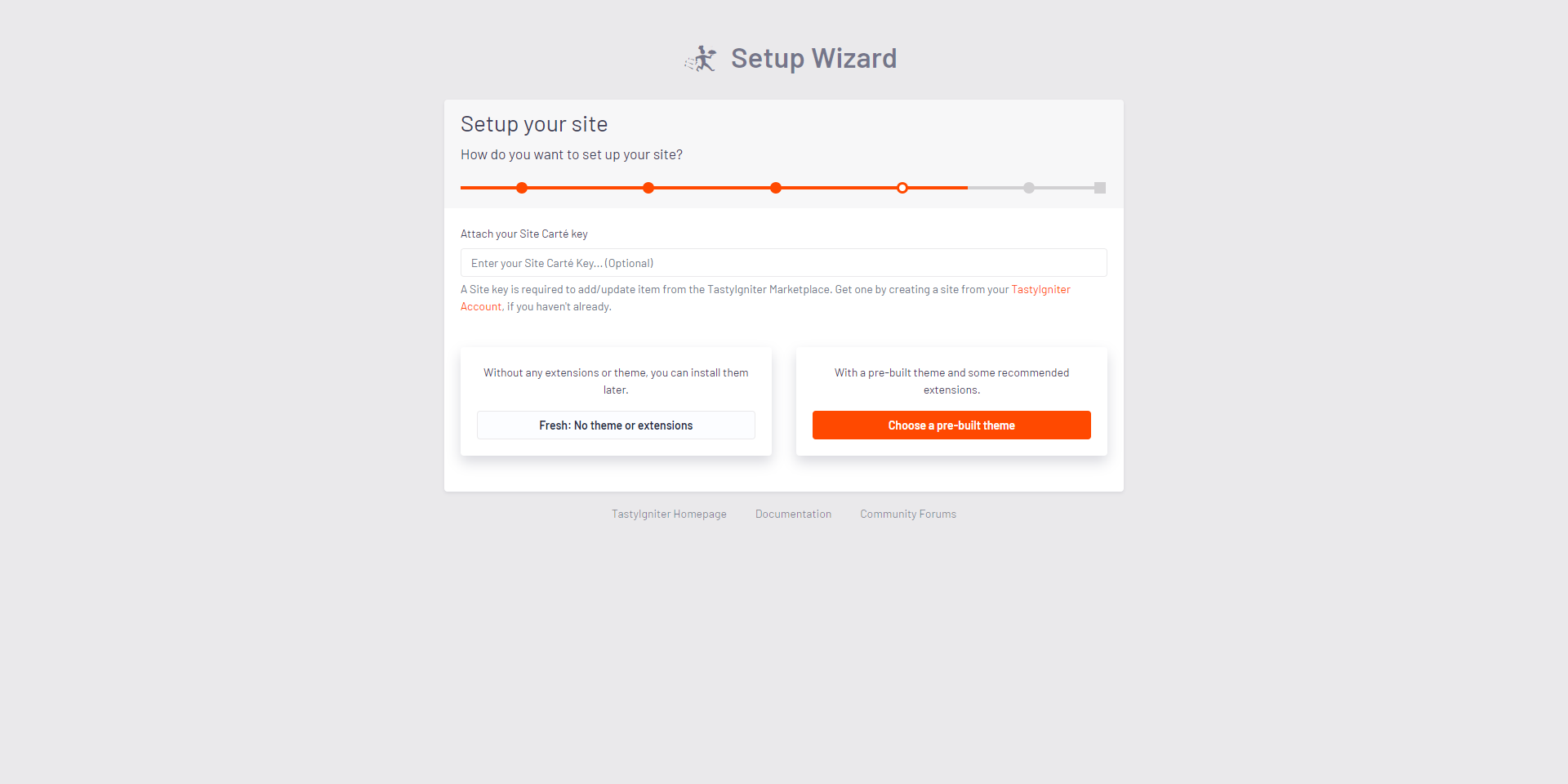This screenshot has width=1568, height=784.
Task: Visit the Community Forums link
Action: 908,514
